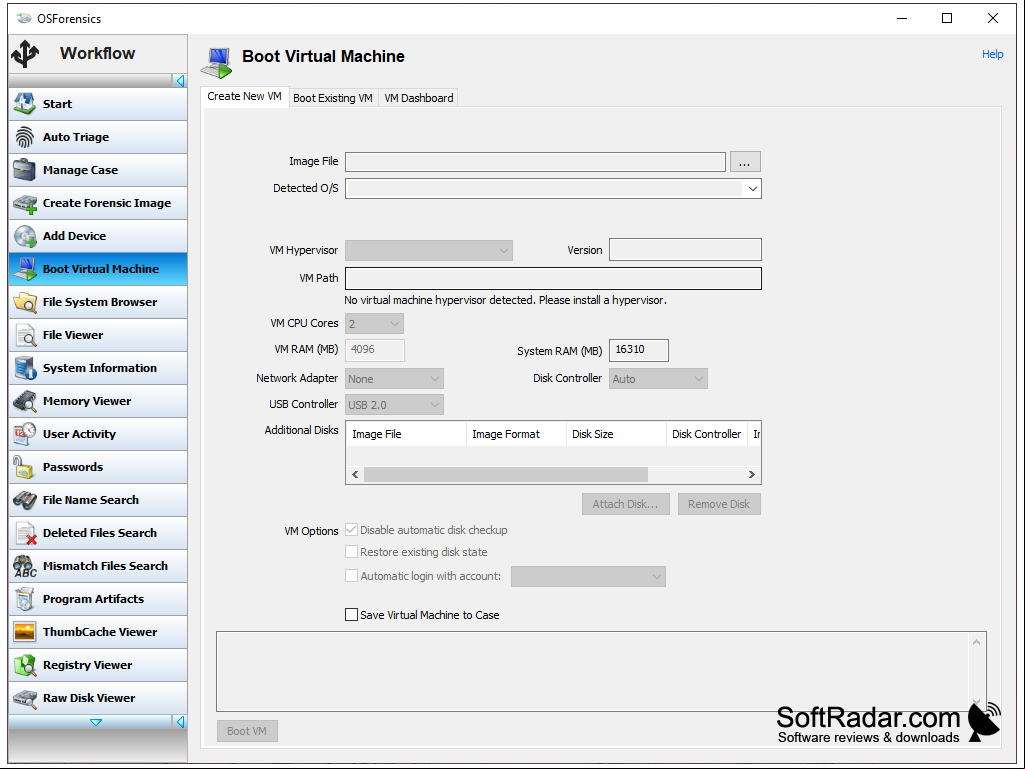
Task: Open the Help link
Action: coord(992,54)
